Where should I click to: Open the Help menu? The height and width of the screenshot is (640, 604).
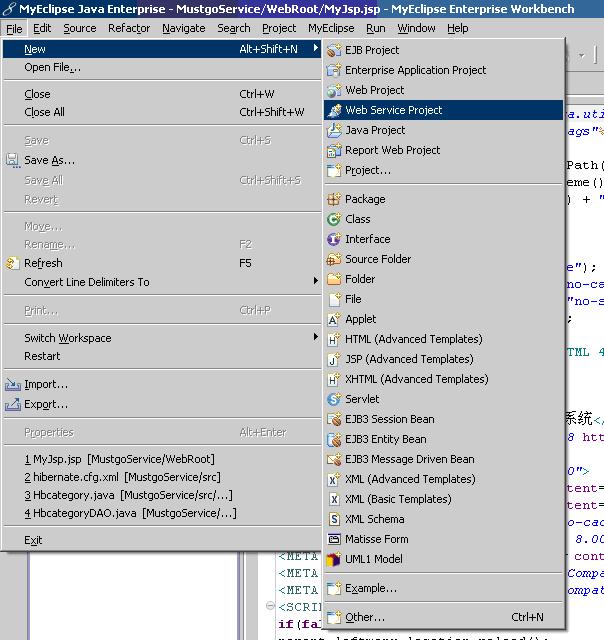457,28
